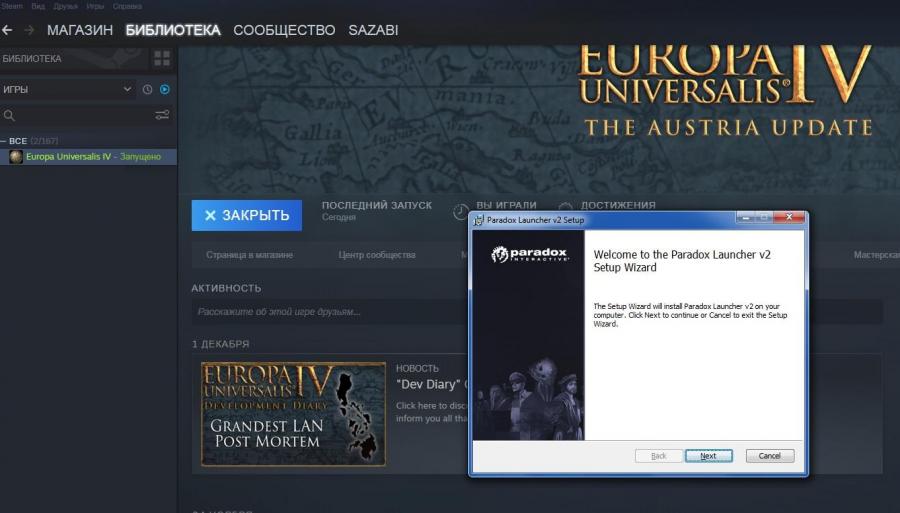
Task: Open the МАГАЗИН tab
Action: 80,30
